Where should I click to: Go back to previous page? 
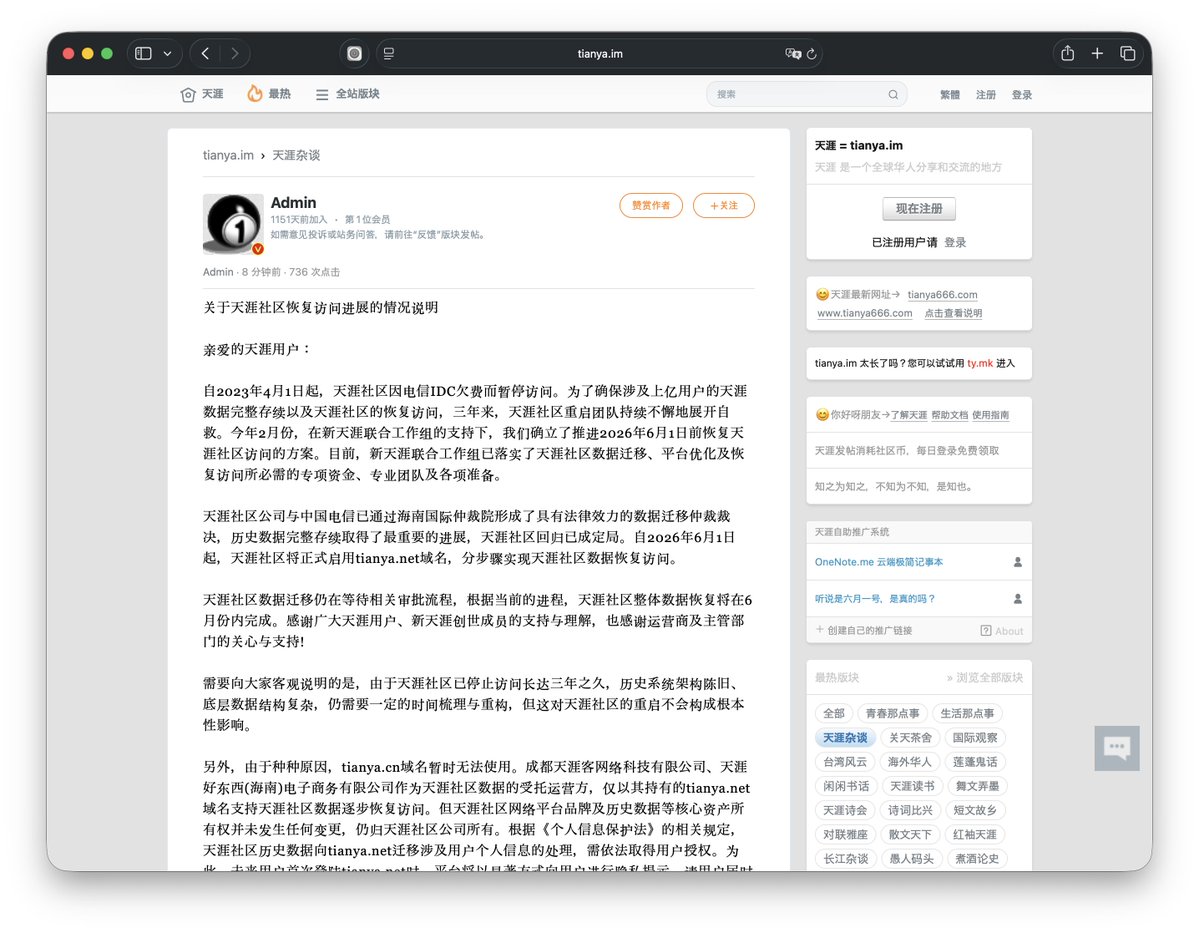tap(205, 54)
